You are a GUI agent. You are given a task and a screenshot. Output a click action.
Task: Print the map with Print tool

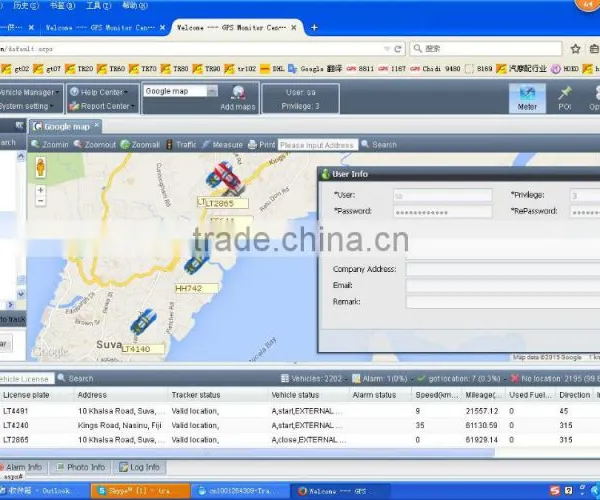click(x=261, y=145)
